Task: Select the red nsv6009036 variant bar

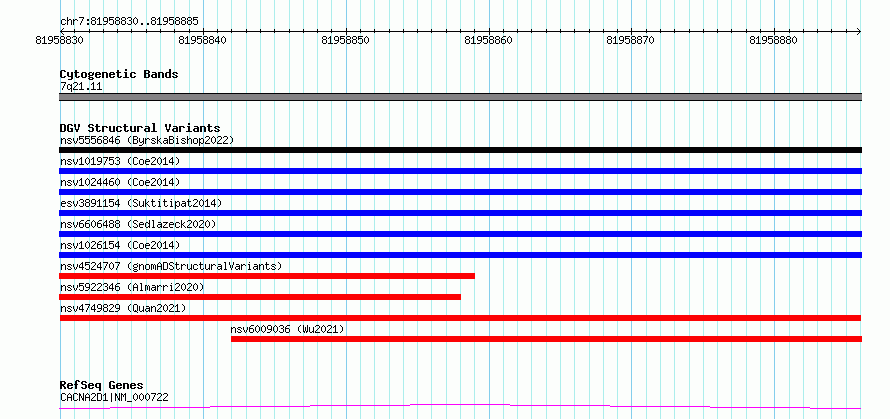Action: pyautogui.click(x=546, y=339)
